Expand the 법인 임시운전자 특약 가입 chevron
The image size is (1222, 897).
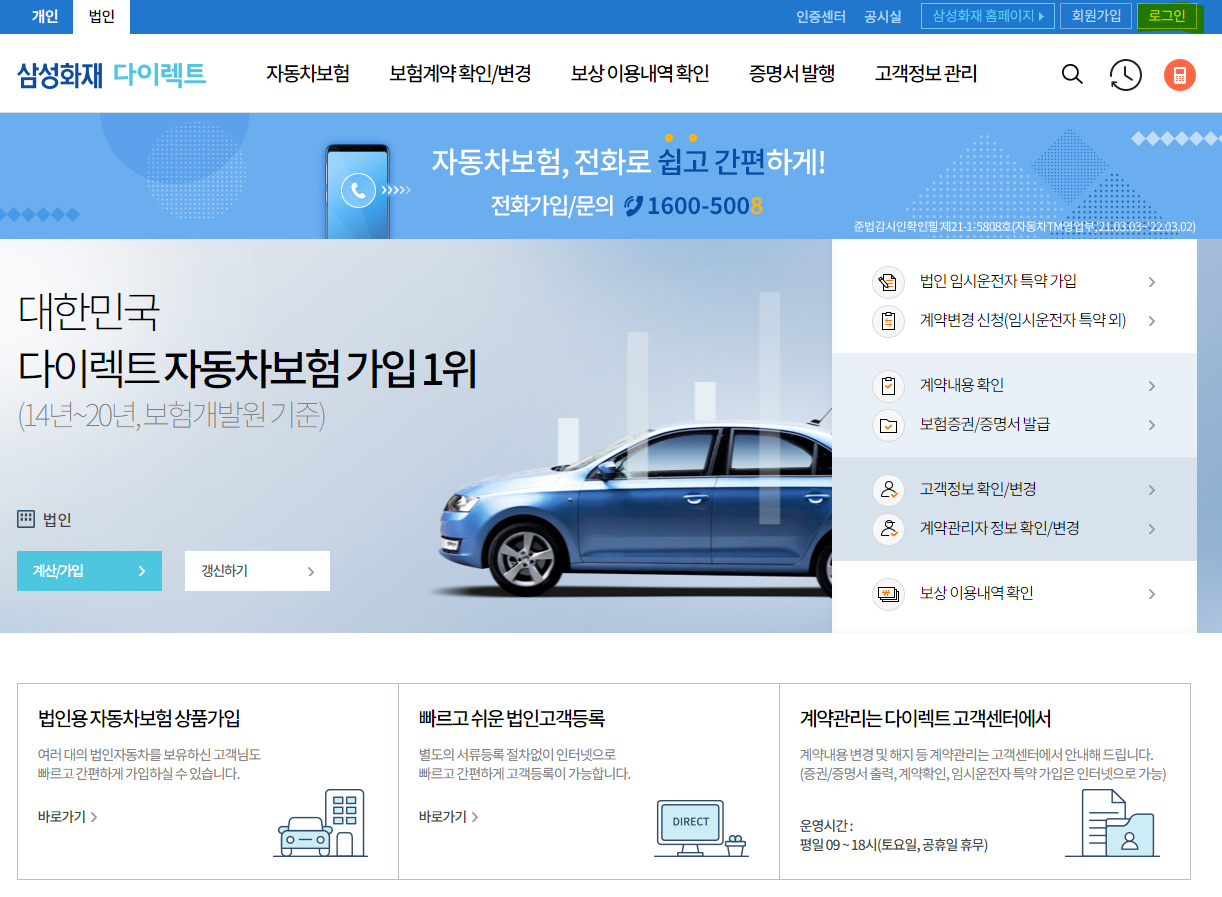click(x=1152, y=282)
